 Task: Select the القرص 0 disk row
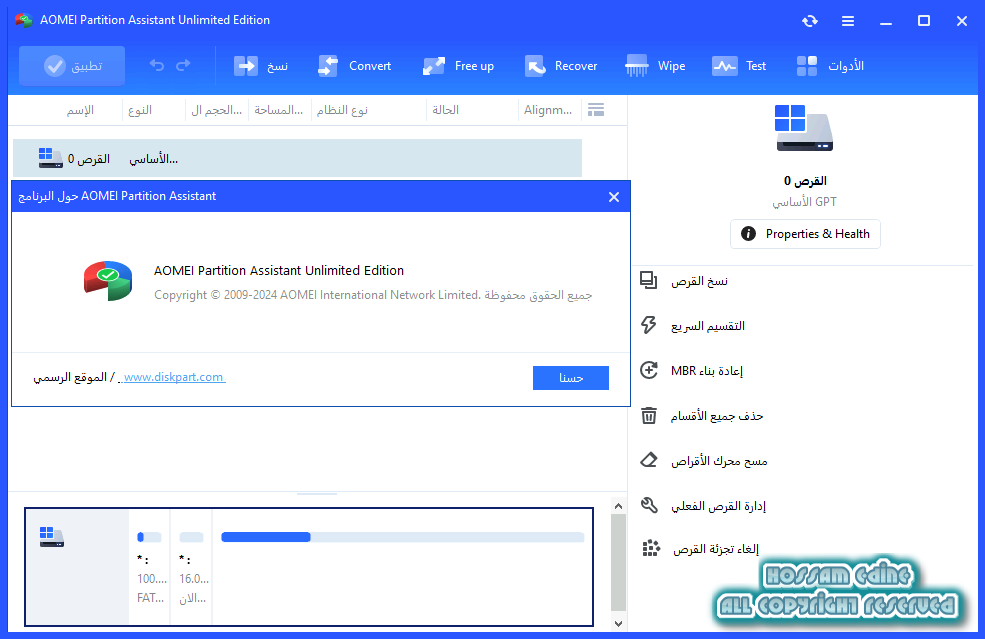[297, 158]
